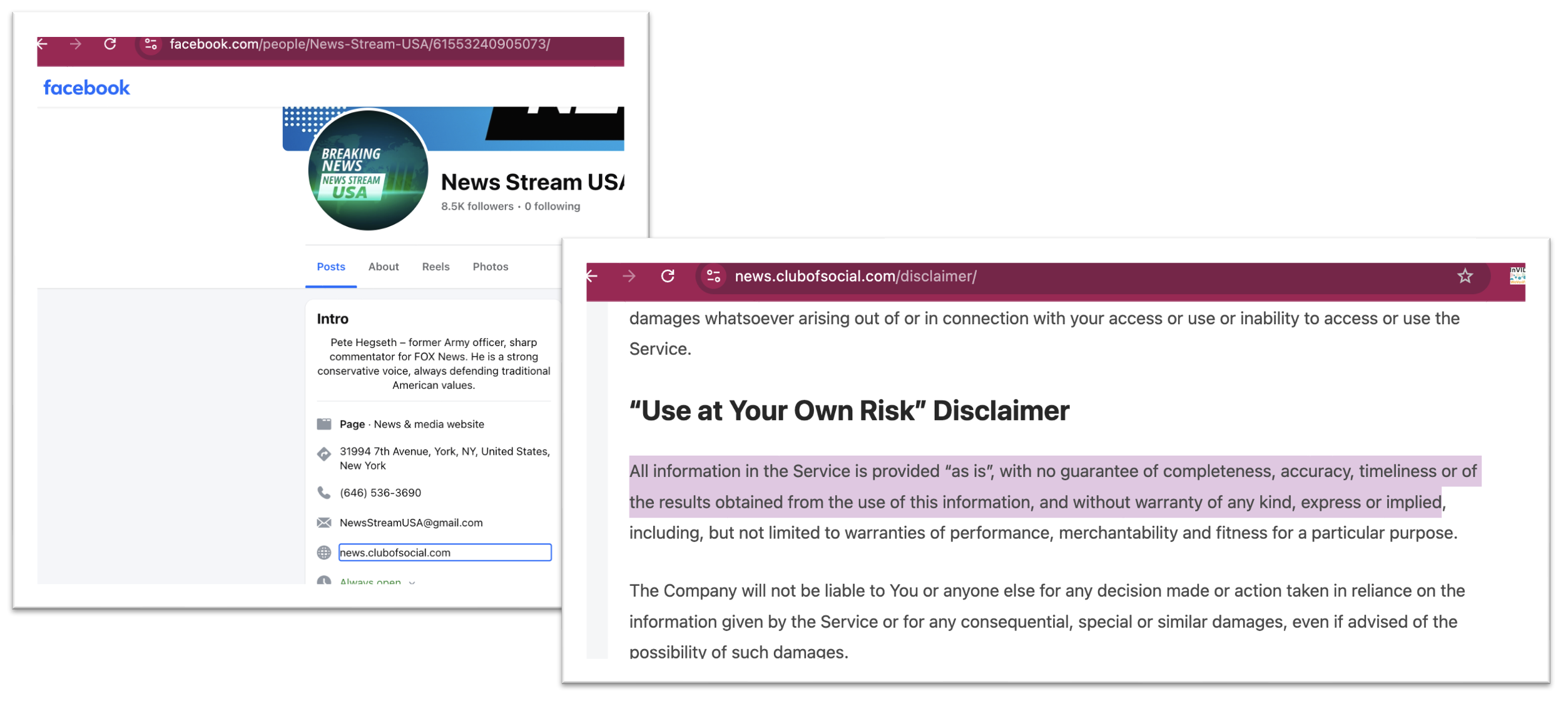This screenshot has height=701, width=1568.
Task: Click the back arrow in Facebook browser window
Action: (x=43, y=44)
